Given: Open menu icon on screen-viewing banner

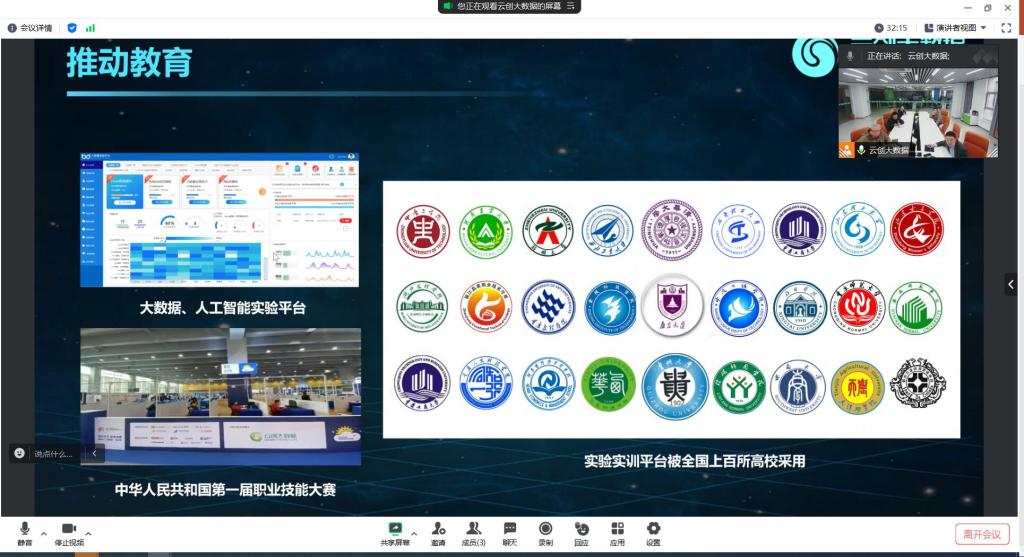Looking at the screenshot, I should 570,6.
